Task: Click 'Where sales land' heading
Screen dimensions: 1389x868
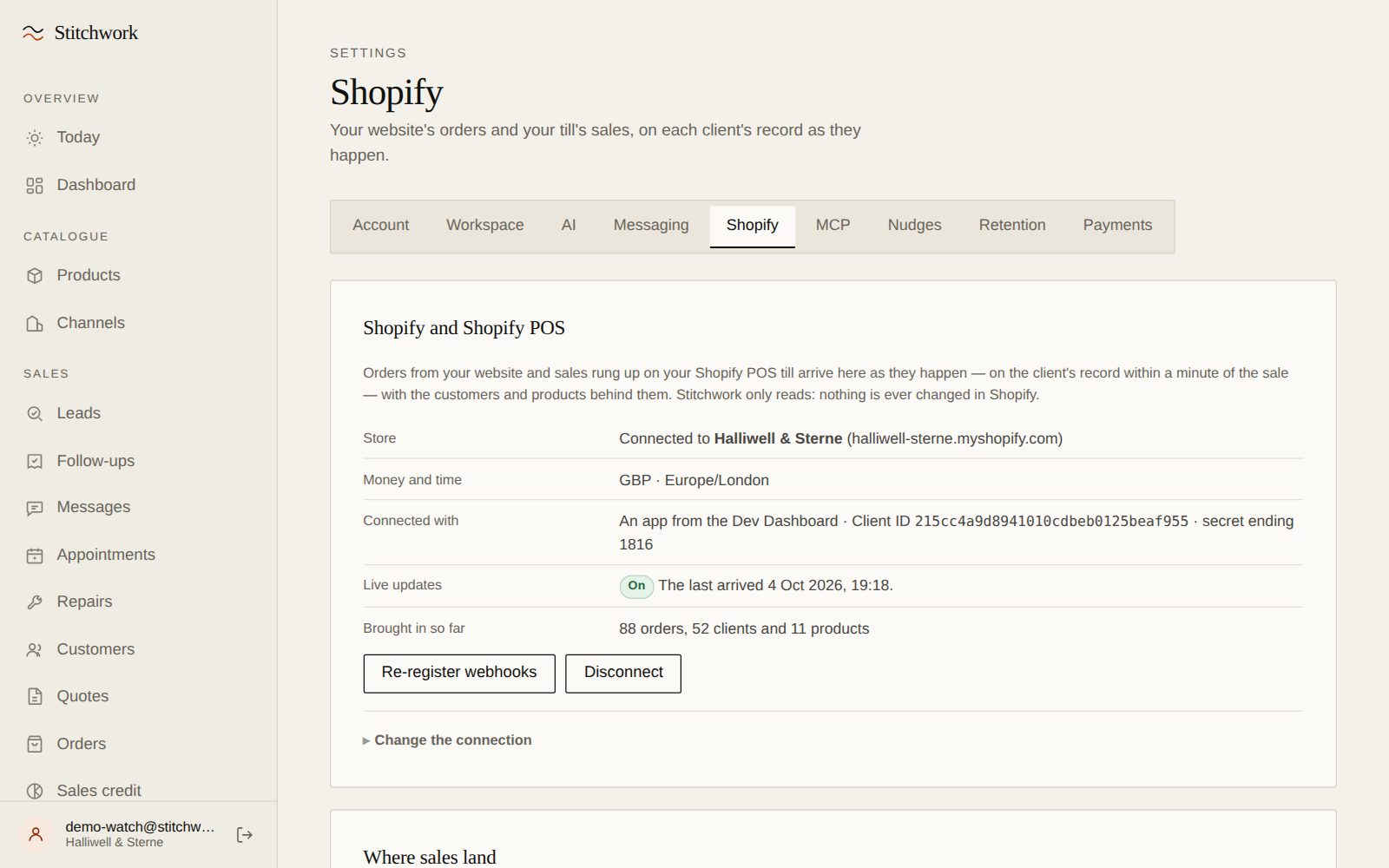Action: click(x=430, y=858)
